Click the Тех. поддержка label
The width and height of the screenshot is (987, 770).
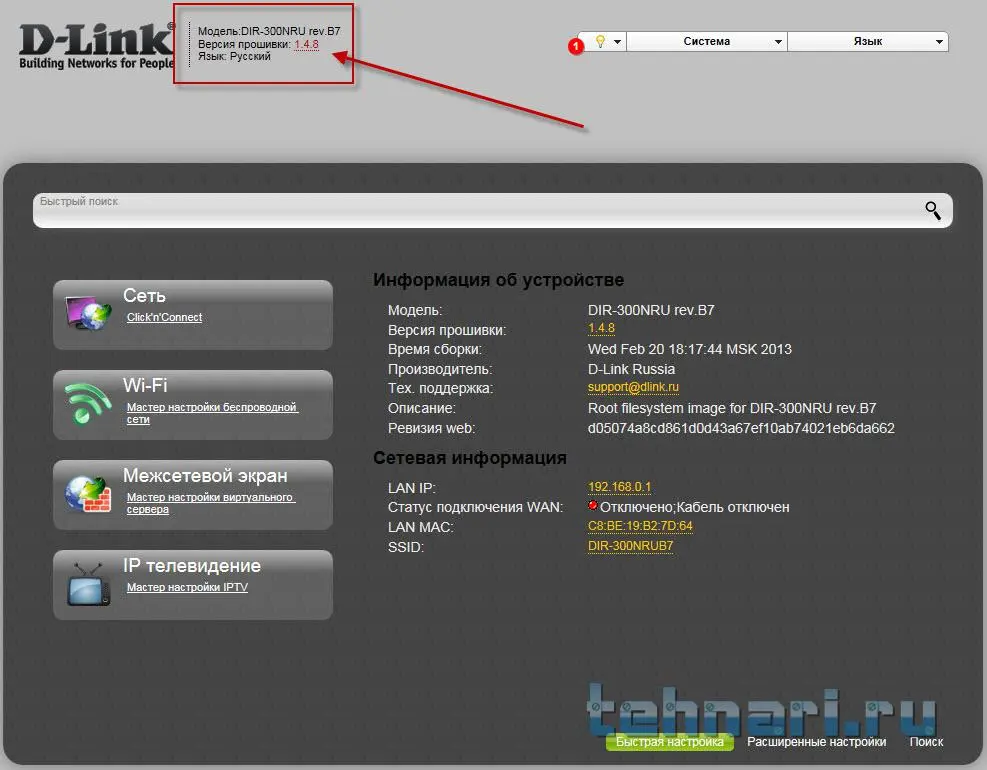tap(441, 388)
